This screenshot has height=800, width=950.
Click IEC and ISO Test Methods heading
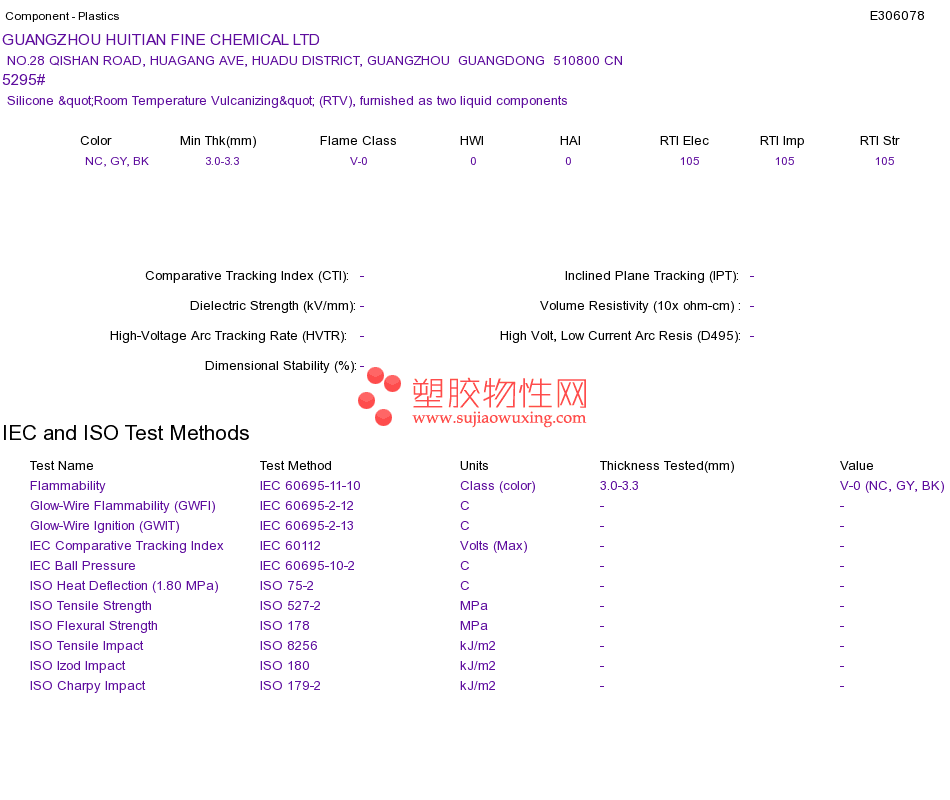pos(126,433)
